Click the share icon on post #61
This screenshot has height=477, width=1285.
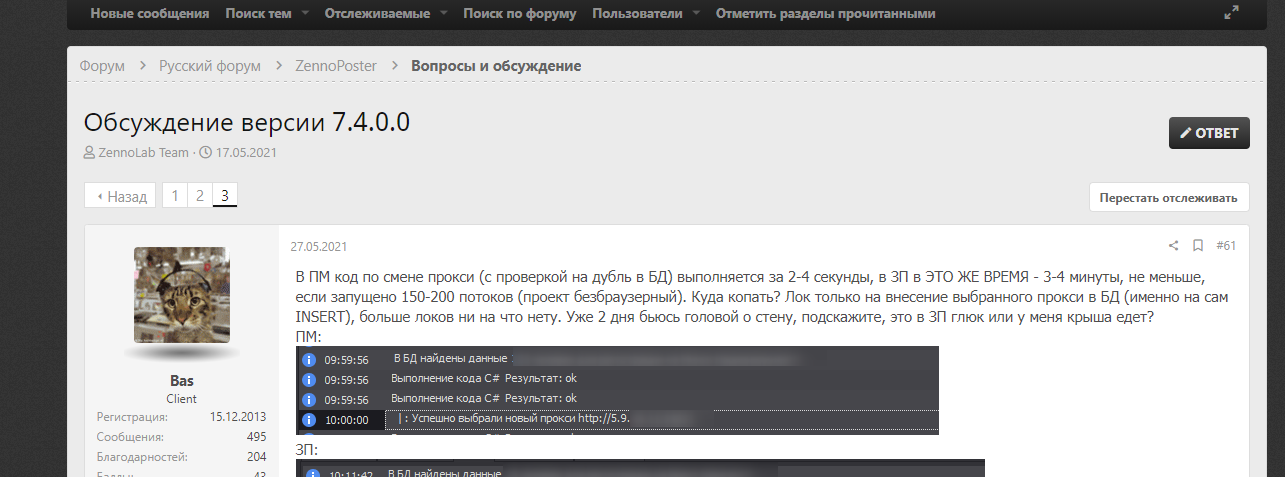[1174, 245]
